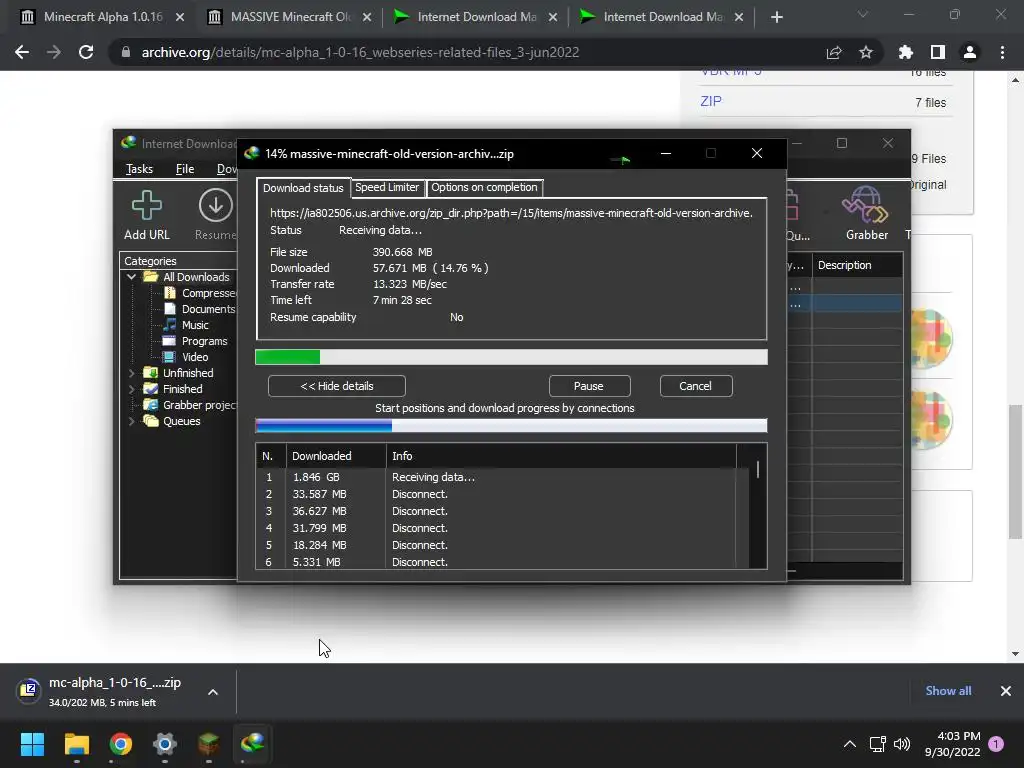Go back to previous page
Image resolution: width=1024 pixels, height=768 pixels.
coord(22,52)
